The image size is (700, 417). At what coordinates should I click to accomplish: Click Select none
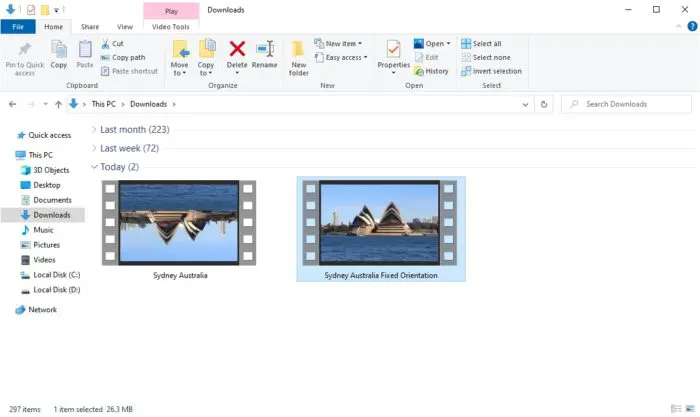point(485,58)
